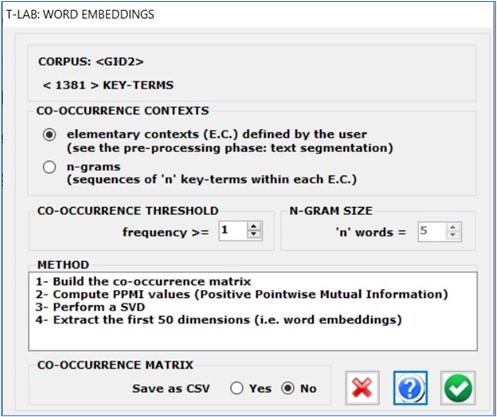Cancel with the red X button
Screen dimensions: 497x417
tap(362, 388)
